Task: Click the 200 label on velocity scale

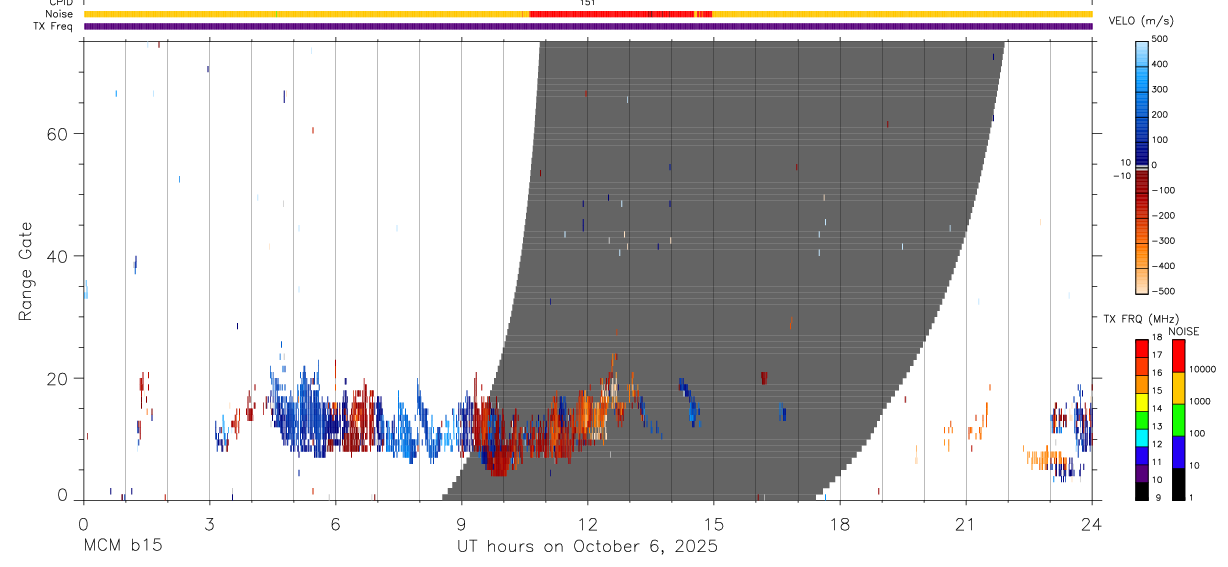Action: [x=1160, y=114]
